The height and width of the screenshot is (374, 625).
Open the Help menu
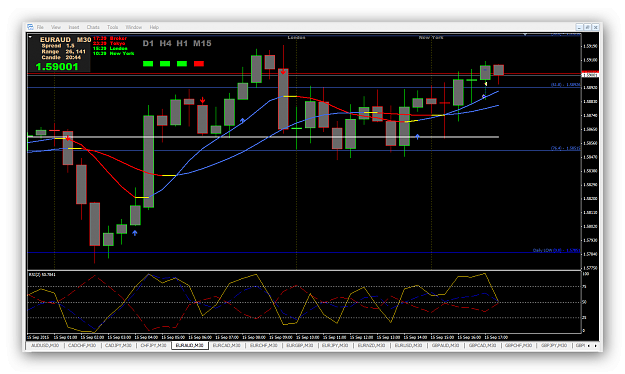(154, 27)
